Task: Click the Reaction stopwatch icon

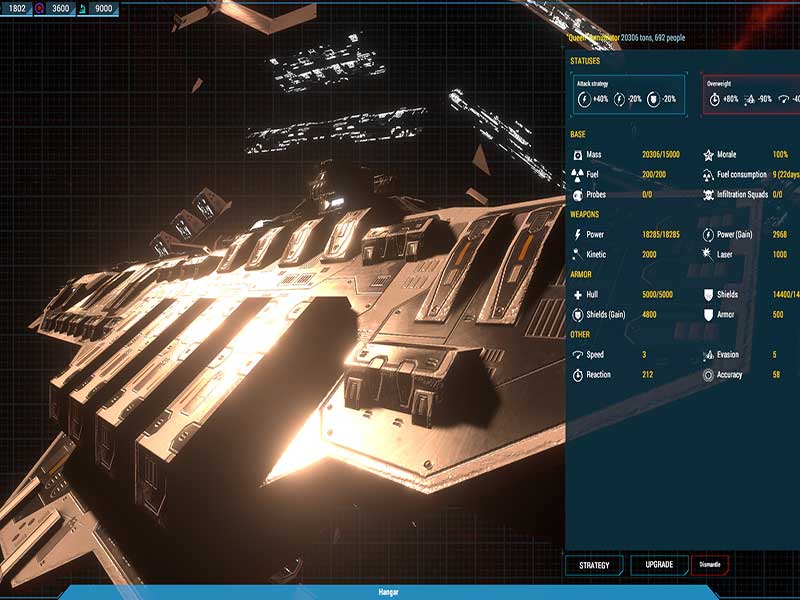Action: [578, 375]
